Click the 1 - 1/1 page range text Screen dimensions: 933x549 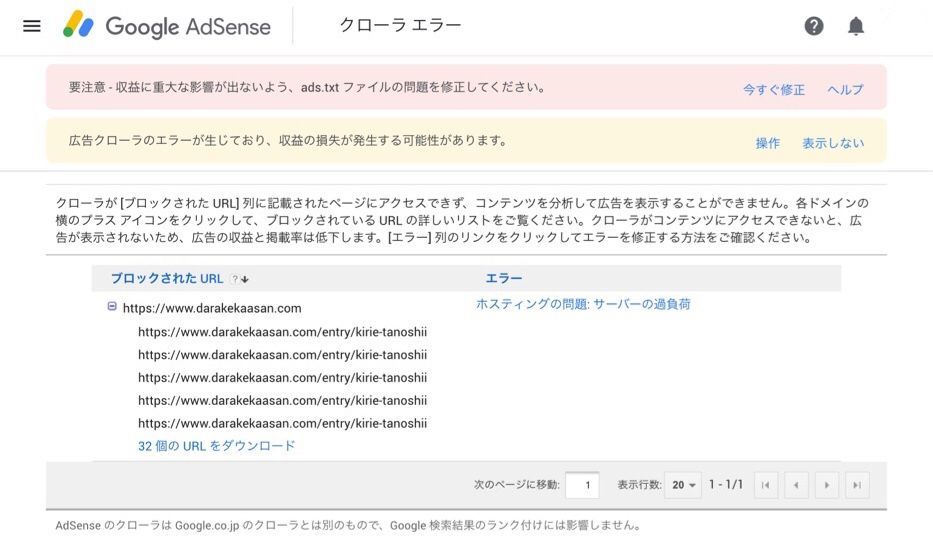pyautogui.click(x=725, y=484)
